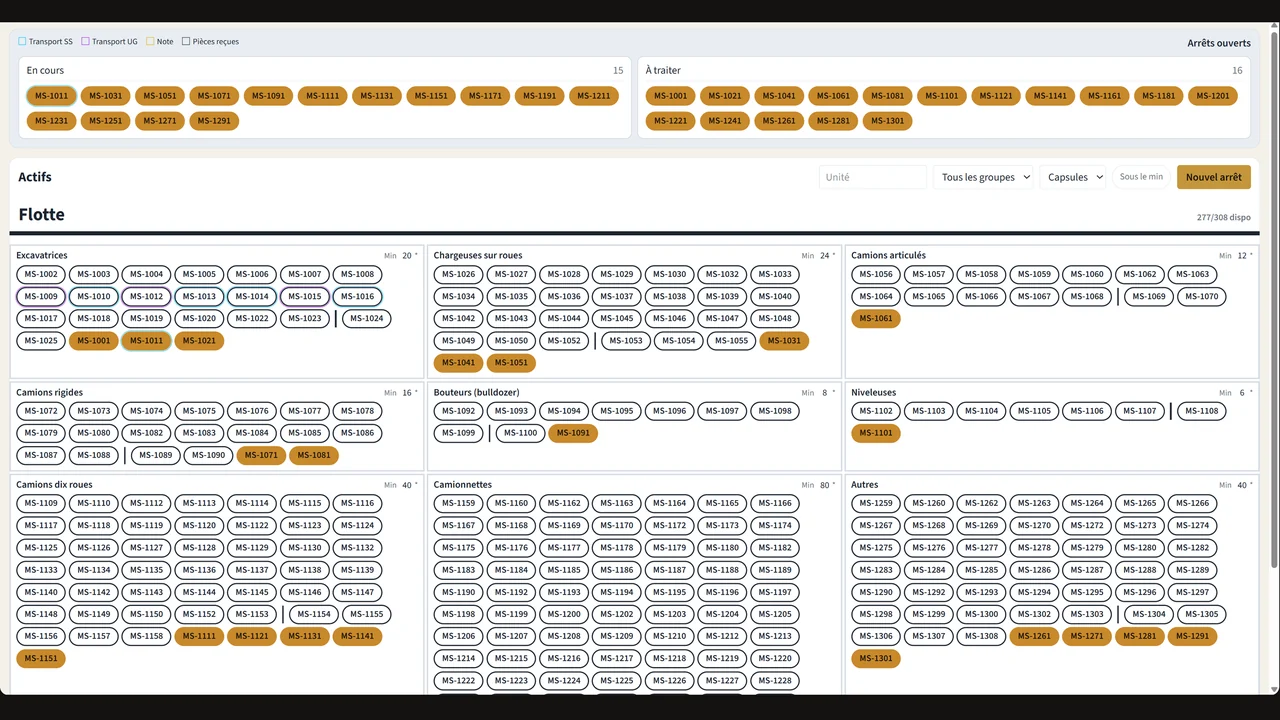
Task: Open unit MS-1159 in Camionnettes
Action: coord(459,503)
